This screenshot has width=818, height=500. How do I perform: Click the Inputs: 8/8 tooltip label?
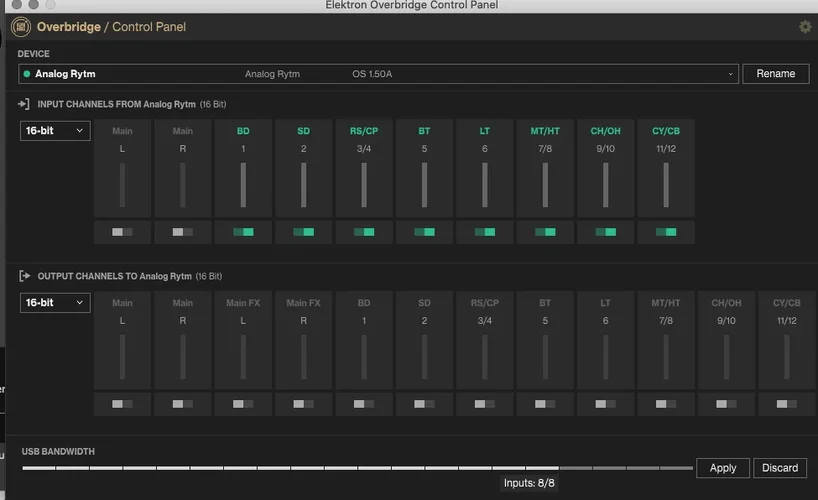pos(529,483)
